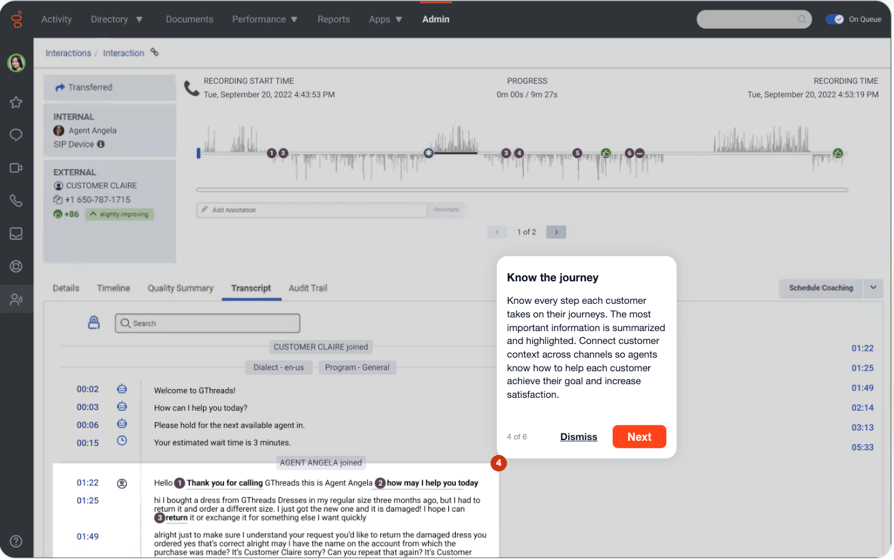Open the user avatar in sidebar
This screenshot has height=560, width=894.
pyautogui.click(x=16, y=62)
